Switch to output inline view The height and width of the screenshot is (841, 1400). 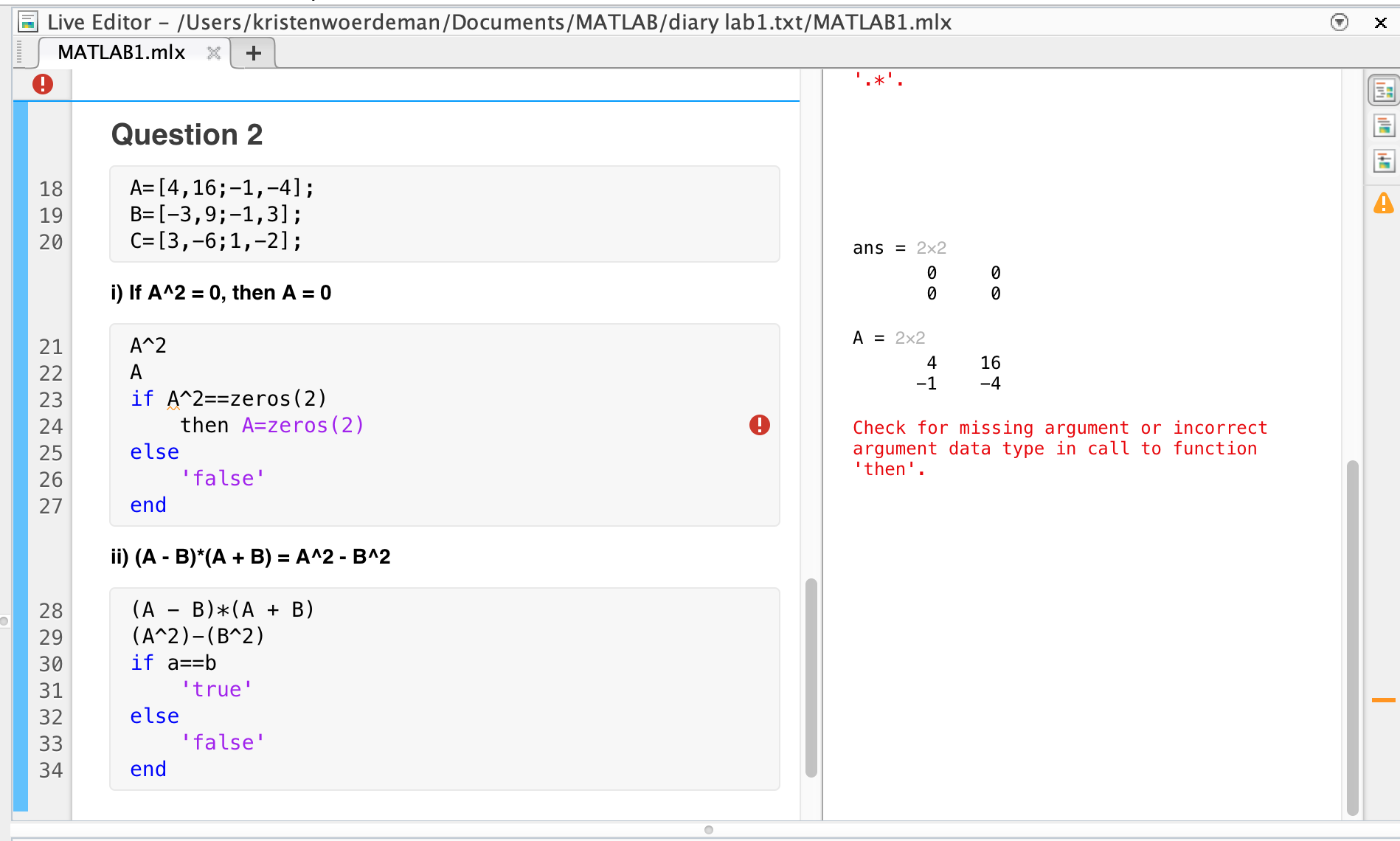pos(1384,126)
